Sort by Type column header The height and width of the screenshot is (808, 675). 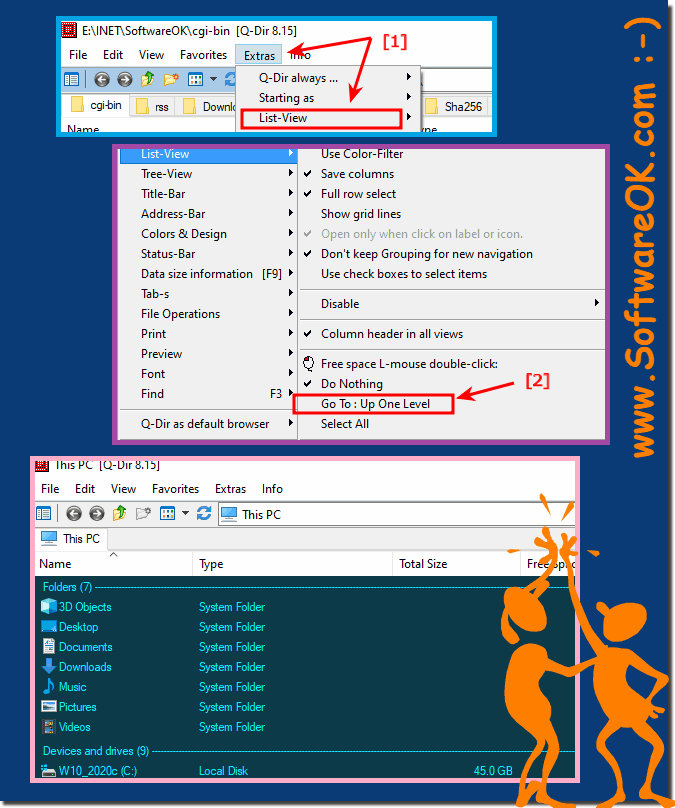click(x=293, y=564)
